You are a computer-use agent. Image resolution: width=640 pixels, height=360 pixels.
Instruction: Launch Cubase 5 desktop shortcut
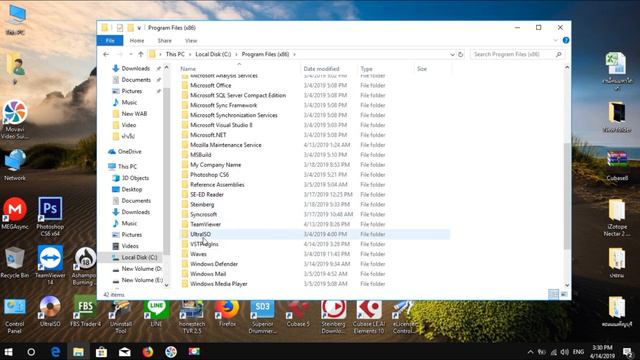[x=298, y=313]
